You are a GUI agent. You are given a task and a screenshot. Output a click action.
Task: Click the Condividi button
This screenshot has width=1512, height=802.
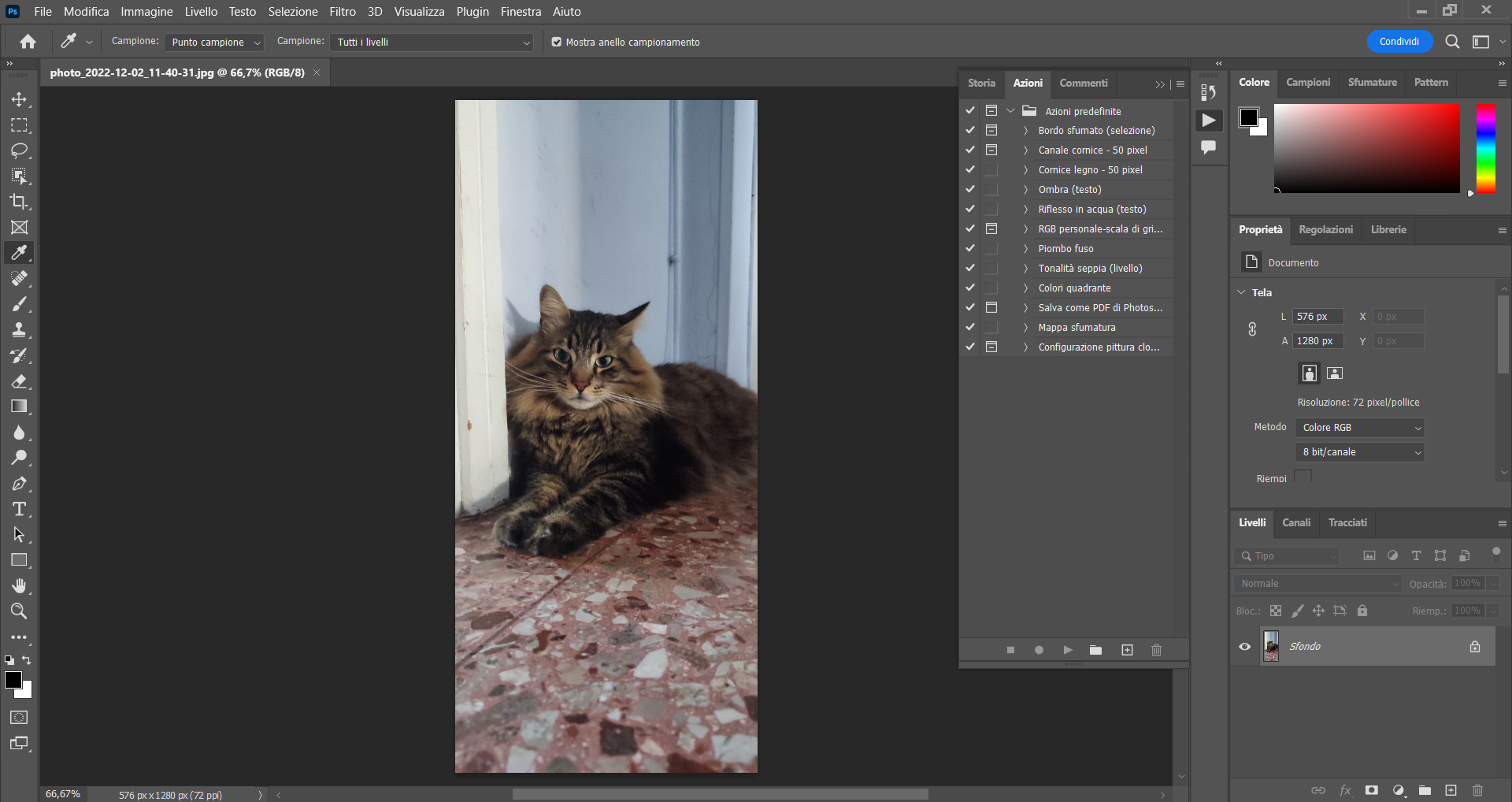1399,41
